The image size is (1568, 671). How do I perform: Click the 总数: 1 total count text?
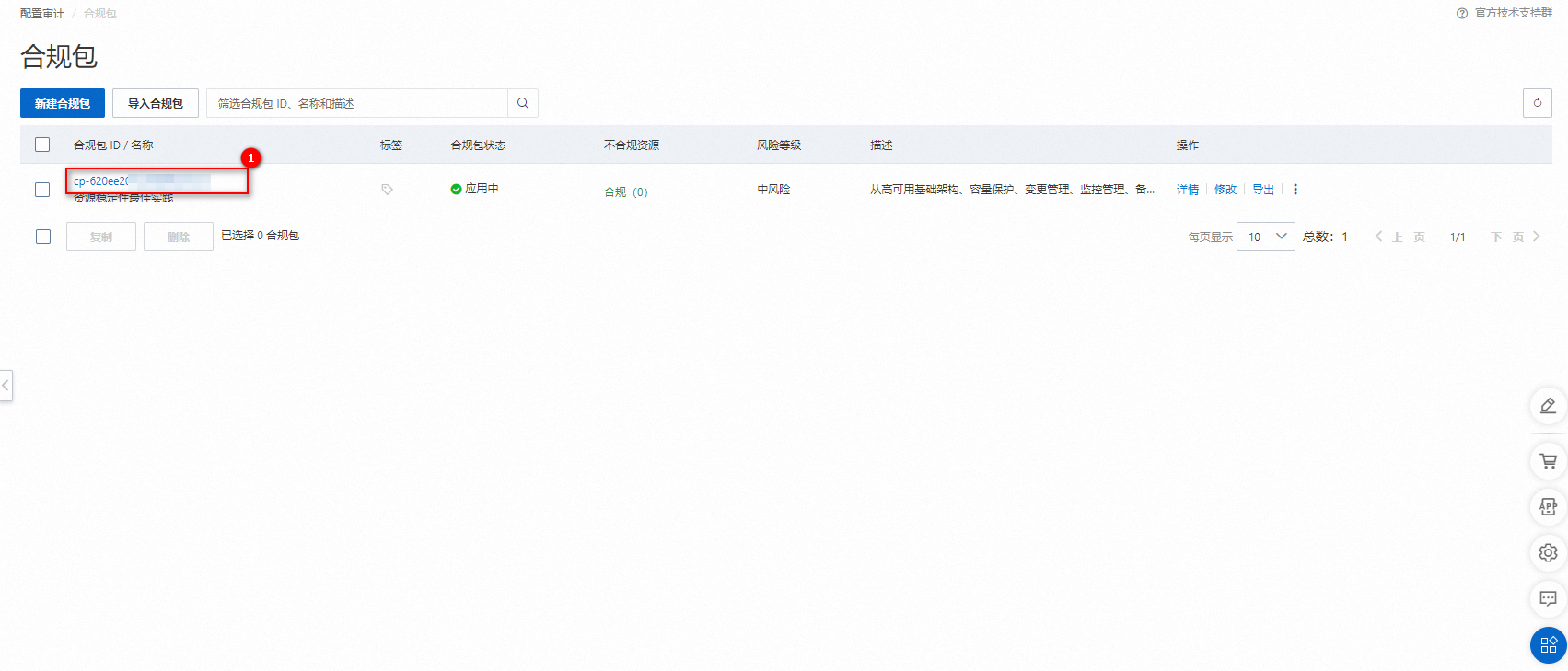coord(1325,237)
